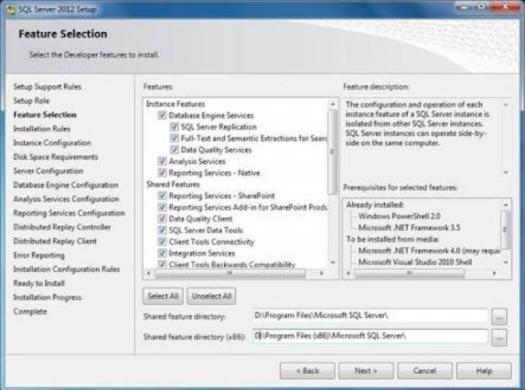Select Instance Features tree heading

click(175, 104)
